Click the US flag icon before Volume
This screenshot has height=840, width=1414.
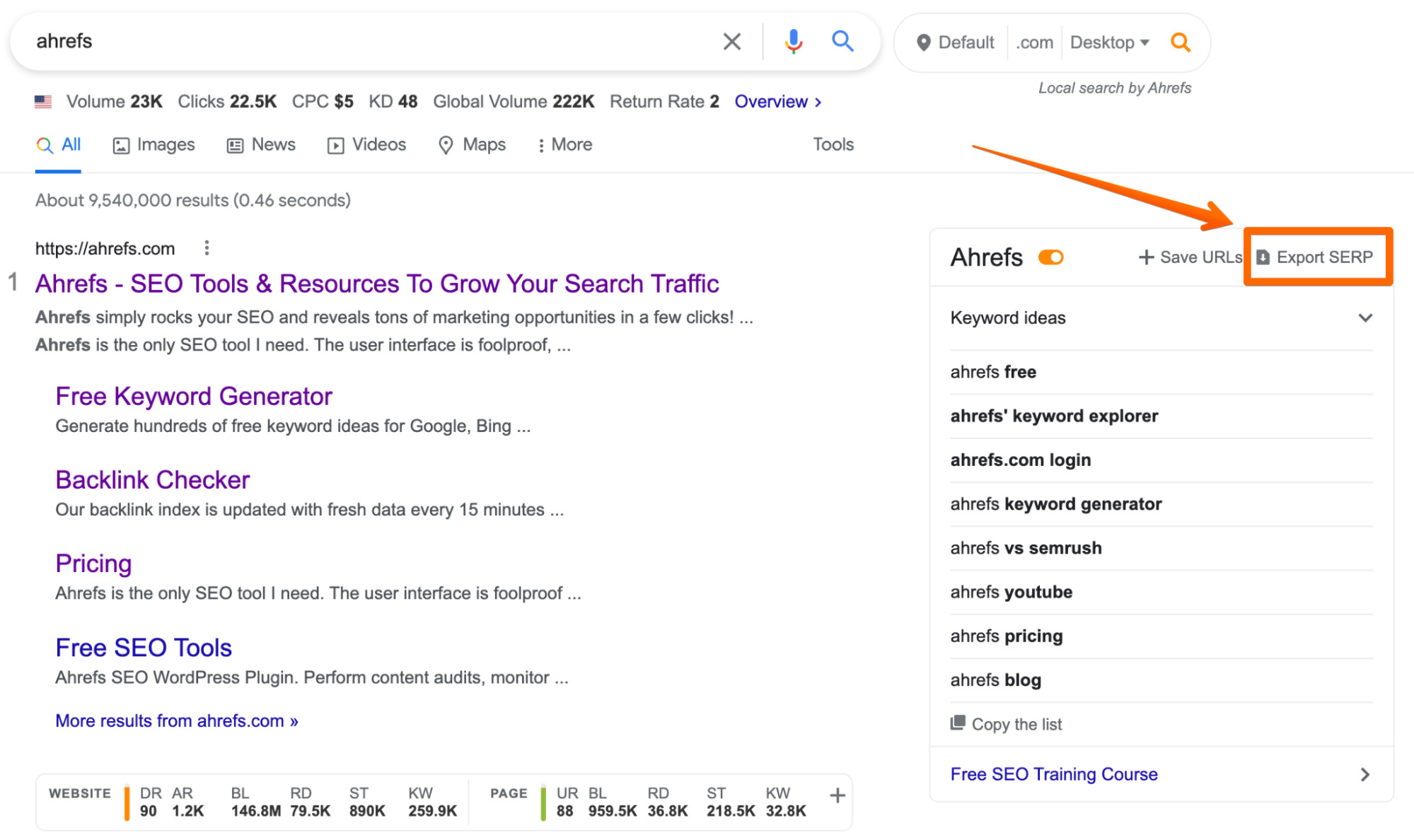click(x=43, y=102)
